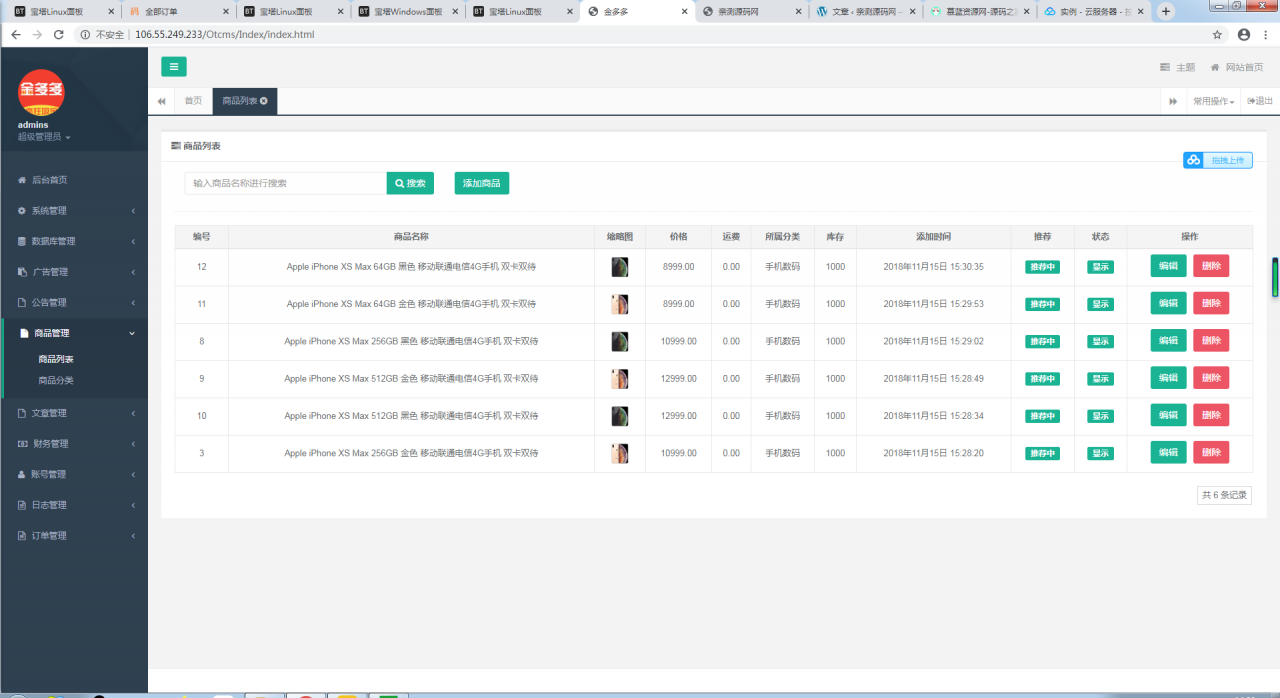Toggle the sidebar with the green hamburger button
This screenshot has width=1280, height=698.
coord(174,67)
